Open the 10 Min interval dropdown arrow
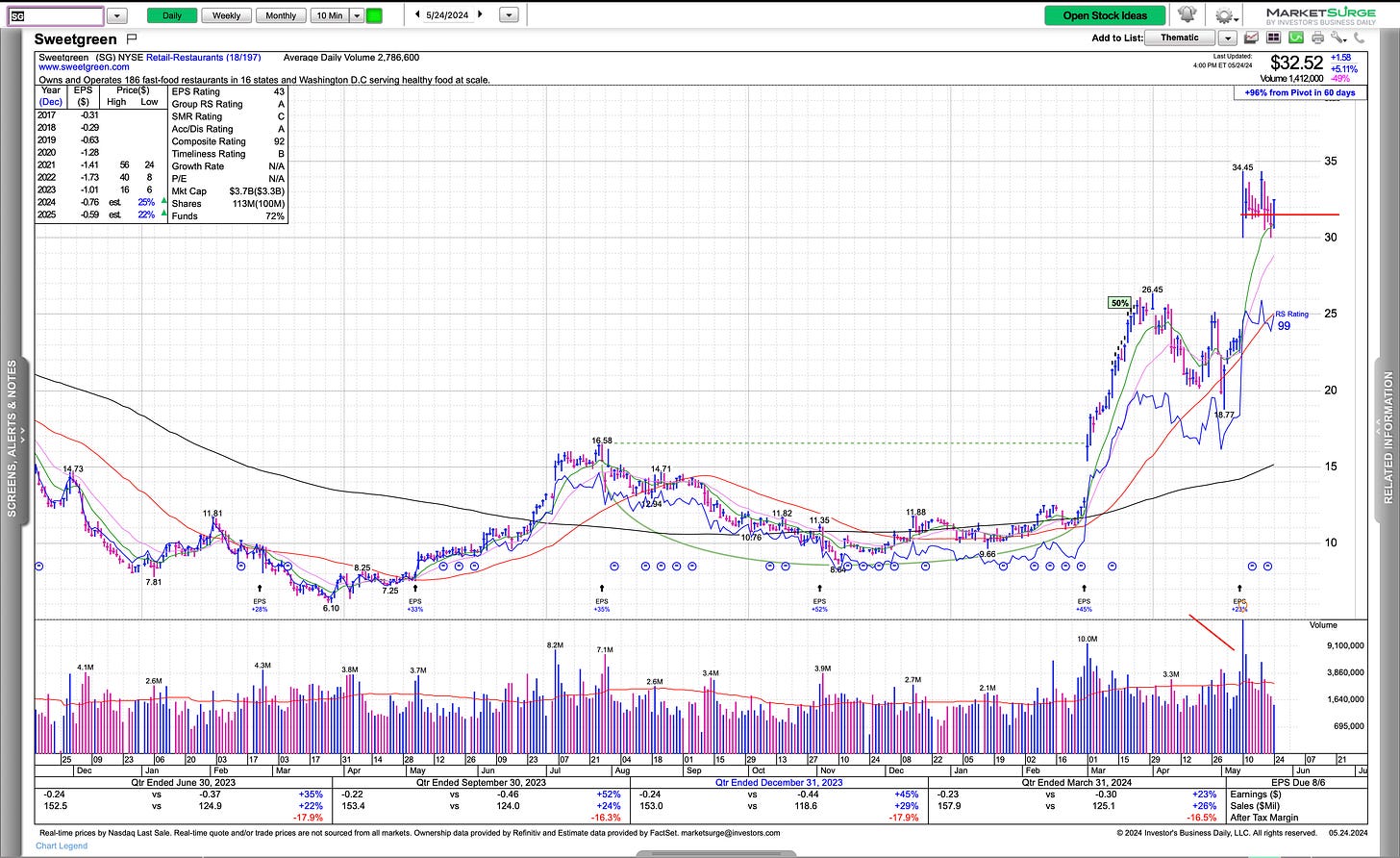1400x858 pixels. [x=357, y=15]
